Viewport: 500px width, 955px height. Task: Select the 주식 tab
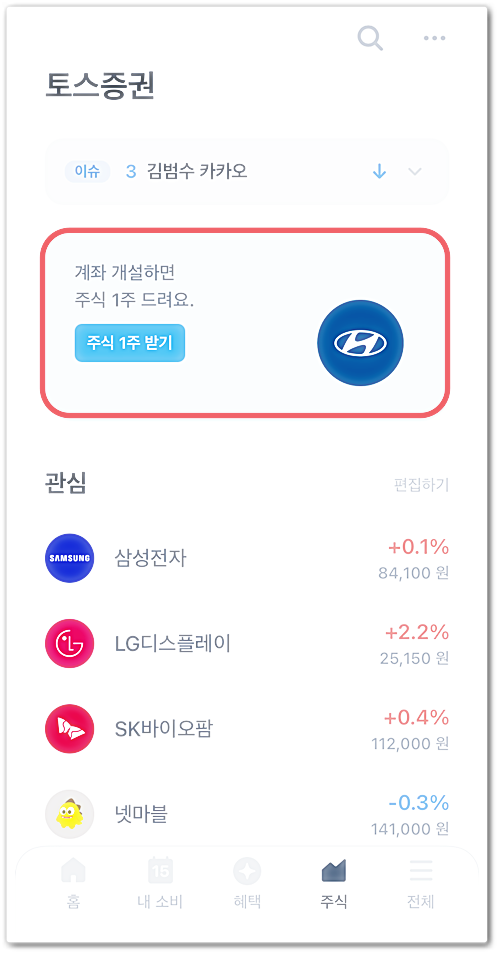(334, 883)
